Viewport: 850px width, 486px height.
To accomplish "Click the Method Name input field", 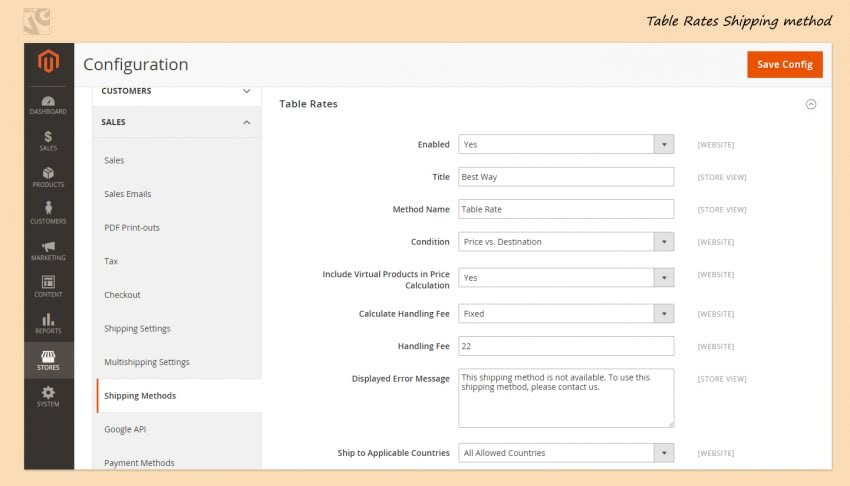I will click(566, 209).
